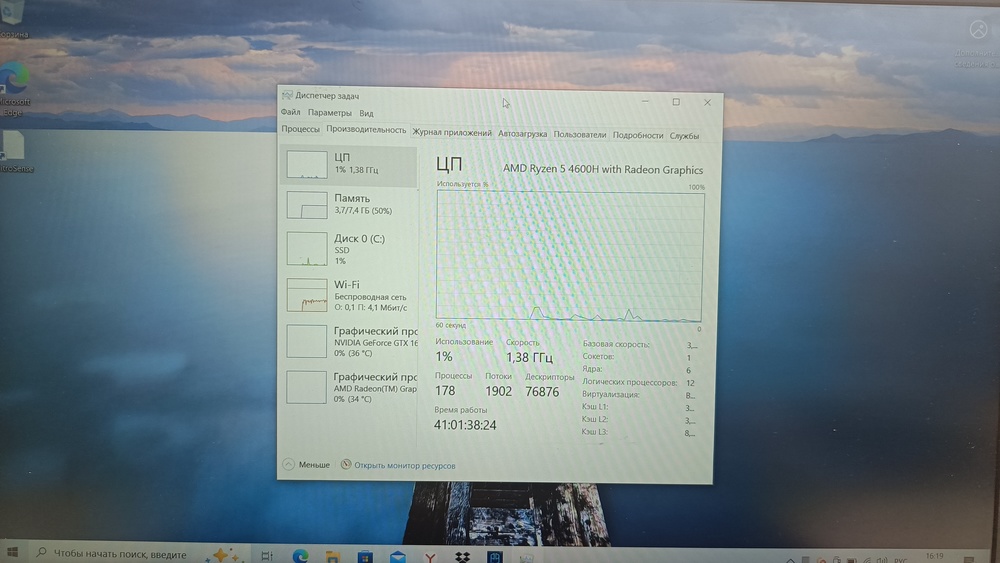Open the Файл menu
This screenshot has height=563, width=1000.
(x=290, y=112)
